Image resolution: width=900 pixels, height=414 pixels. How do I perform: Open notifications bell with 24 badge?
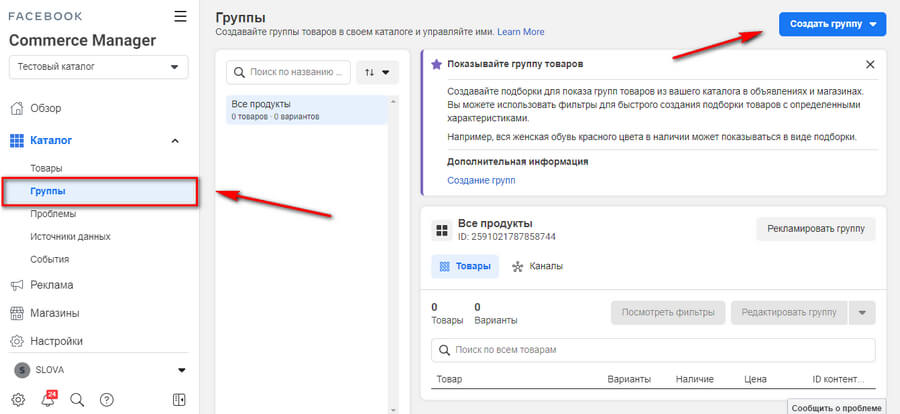48,399
